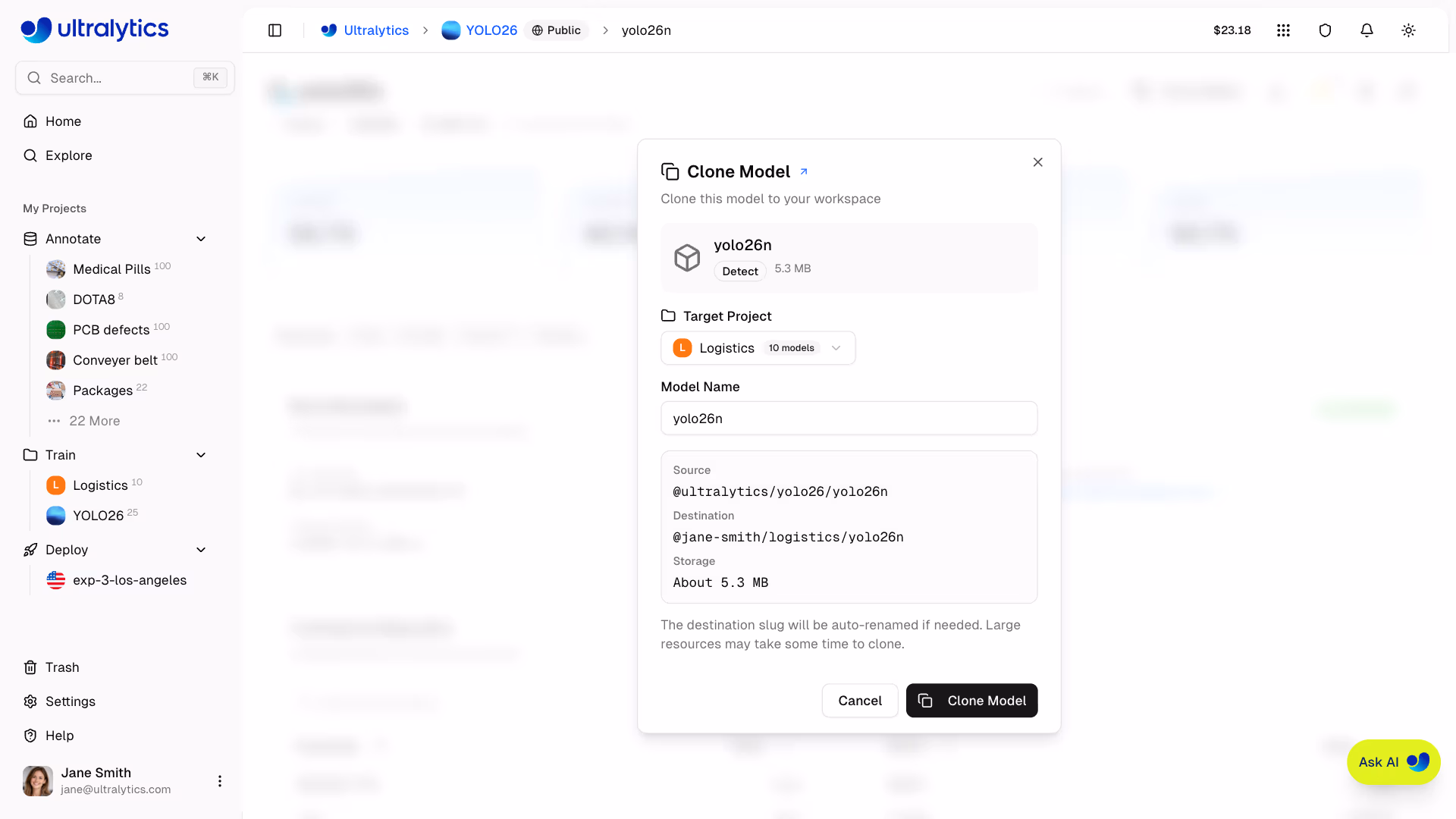The image size is (1456, 819).
Task: Click Jane Smith avatar photo
Action: 38,781
